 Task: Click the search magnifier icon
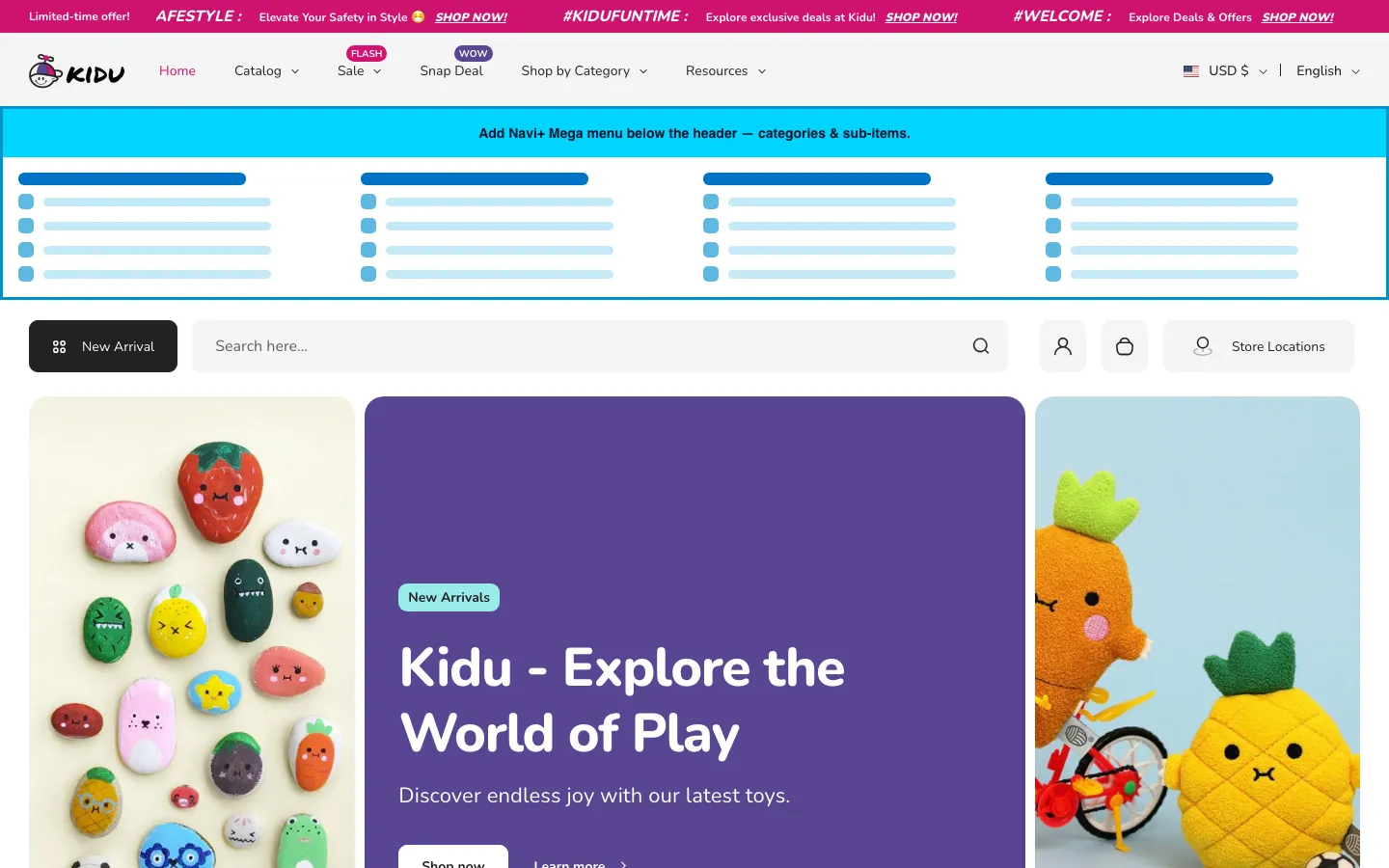(981, 346)
